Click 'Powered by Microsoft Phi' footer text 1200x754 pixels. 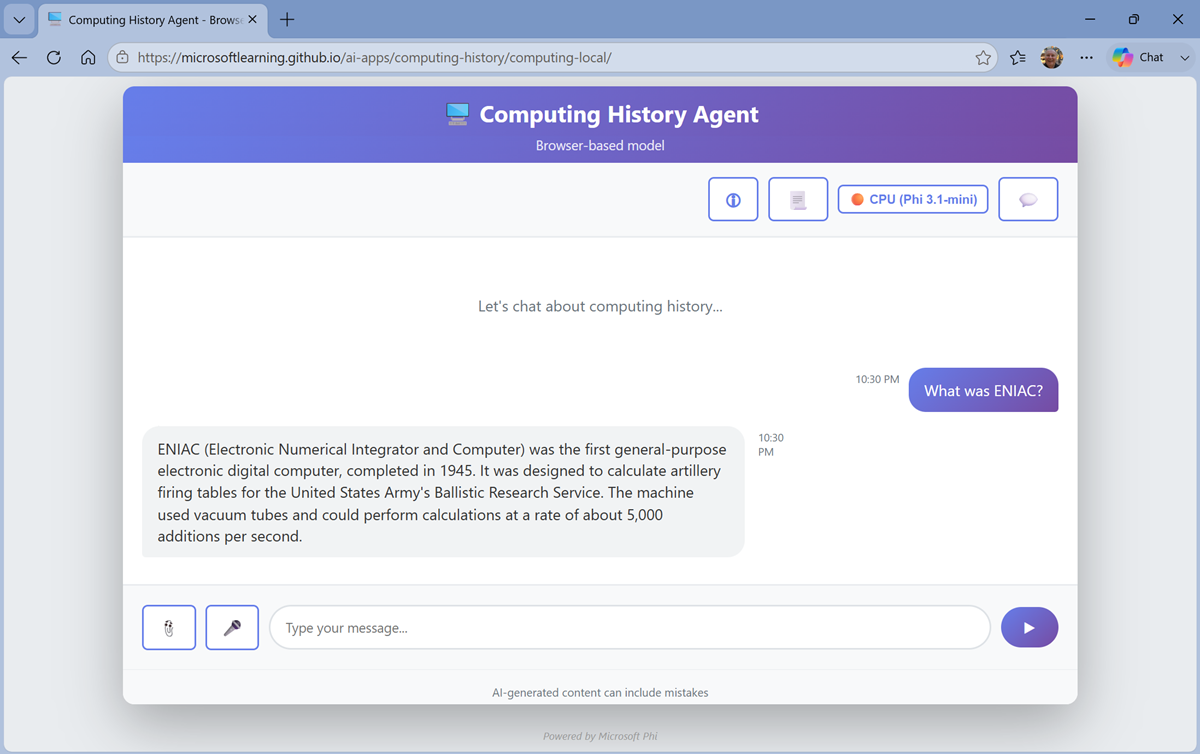(x=600, y=736)
